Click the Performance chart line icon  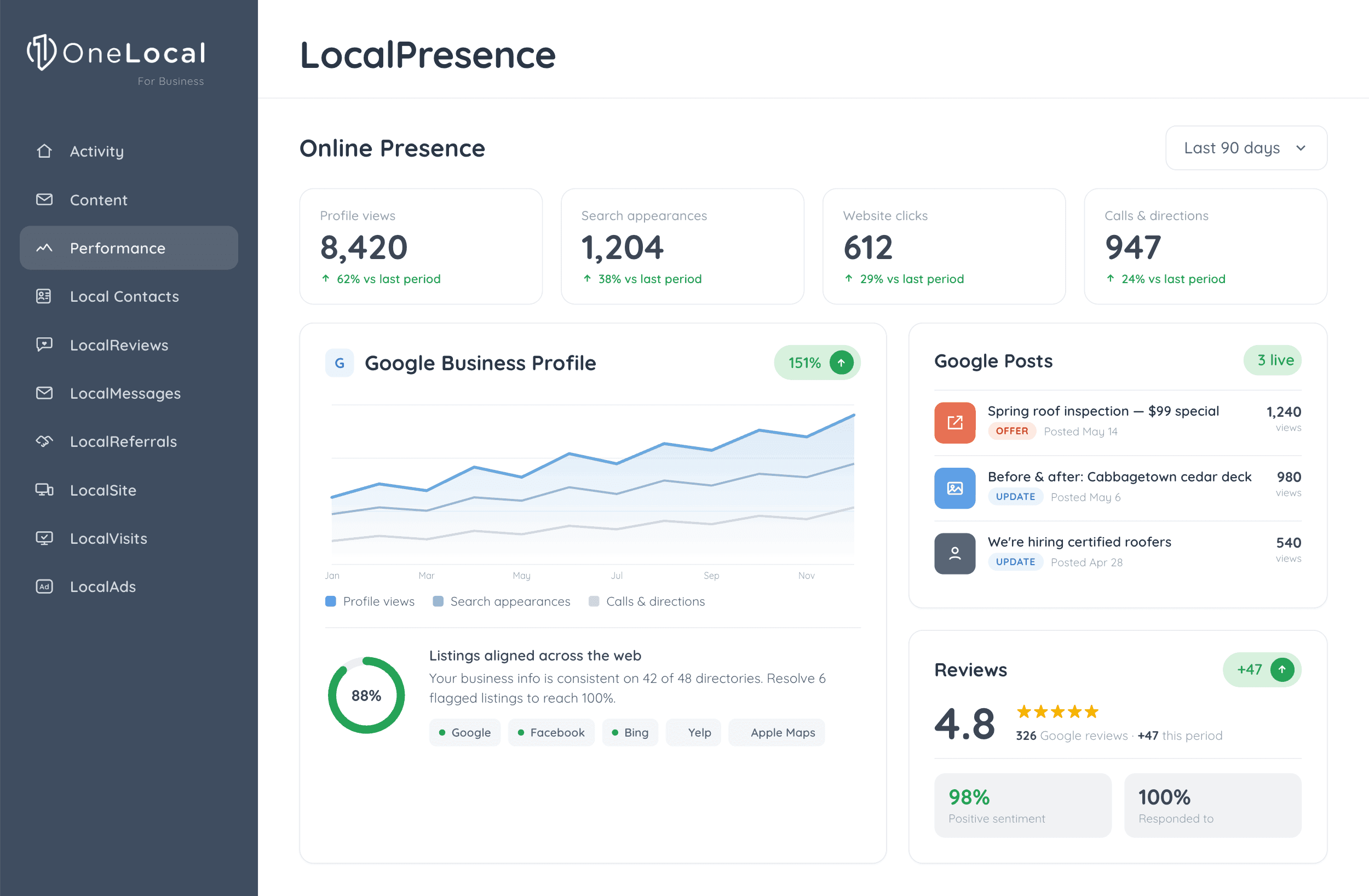coord(44,248)
